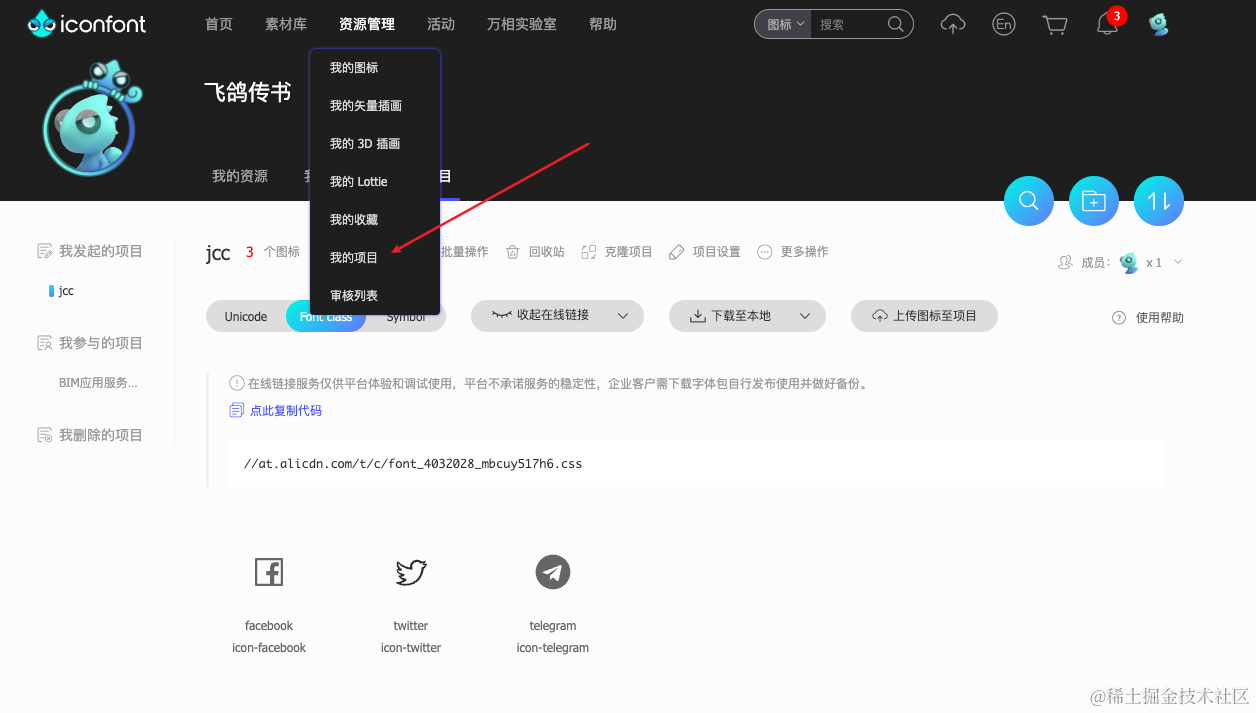The image size is (1256, 713).
Task: Select 我的项目 from the resources menu
Action: click(356, 257)
